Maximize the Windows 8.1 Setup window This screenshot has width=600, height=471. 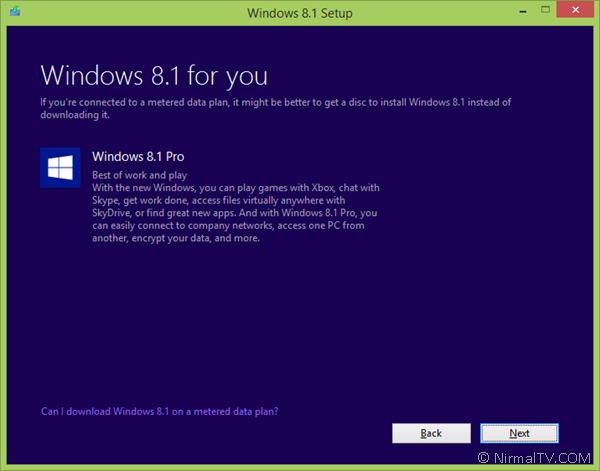click(x=545, y=10)
